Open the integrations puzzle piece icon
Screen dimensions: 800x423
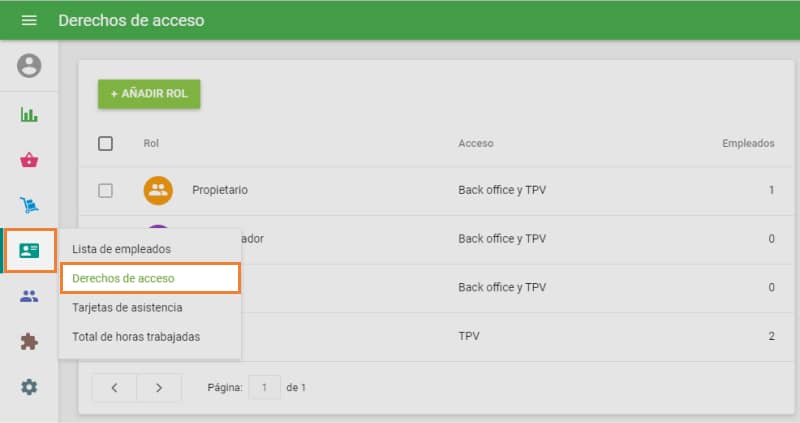click(29, 342)
